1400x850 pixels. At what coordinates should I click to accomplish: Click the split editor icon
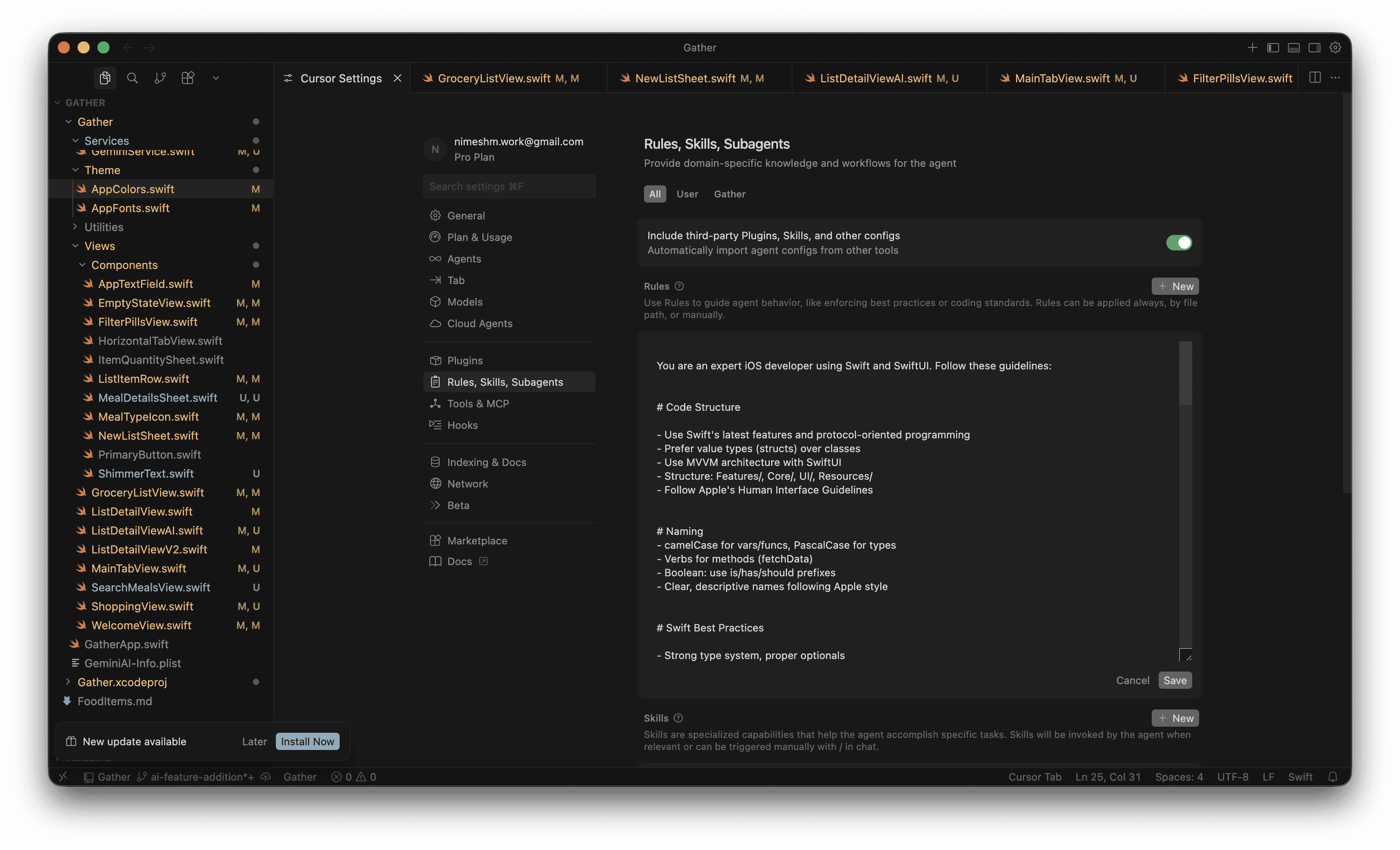tap(1315, 77)
